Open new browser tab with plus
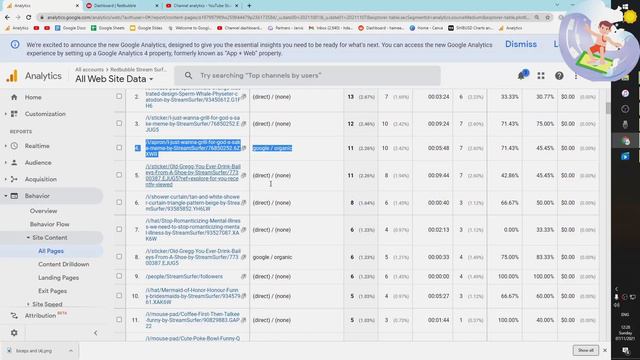This screenshot has height=360, width=640. [x=249, y=6]
